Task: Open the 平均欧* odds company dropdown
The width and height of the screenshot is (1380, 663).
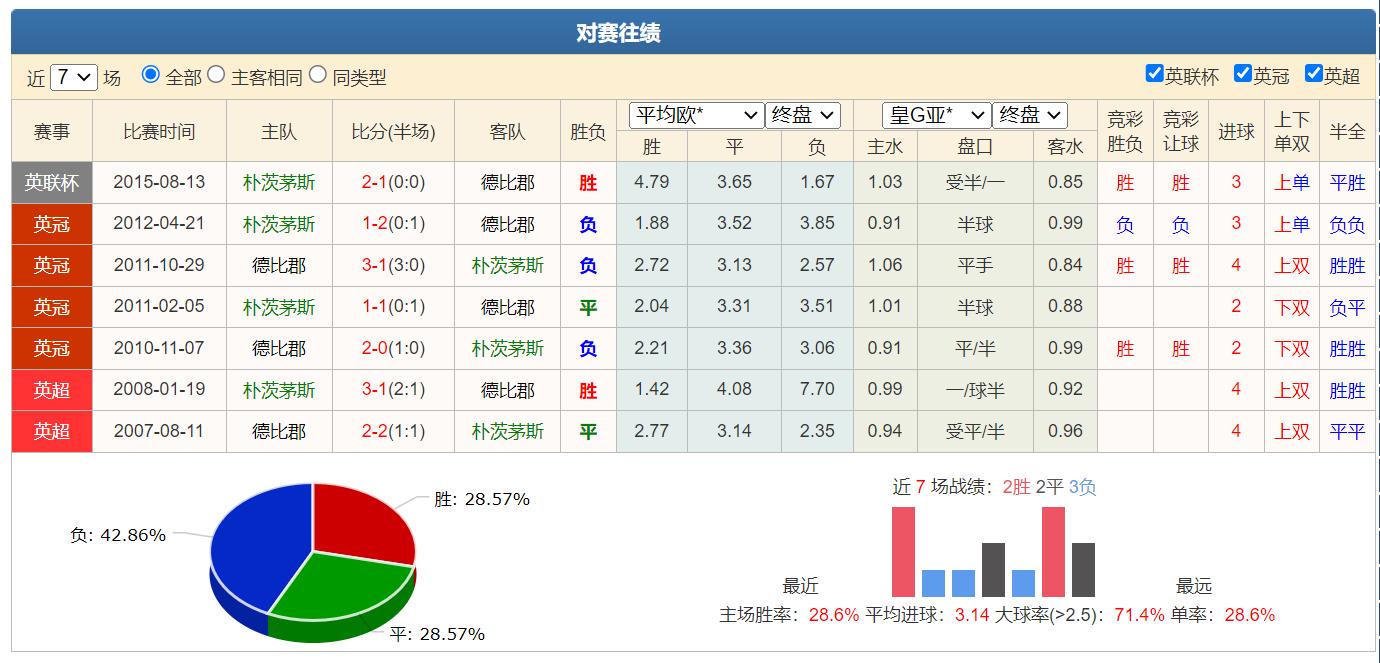Action: point(696,114)
